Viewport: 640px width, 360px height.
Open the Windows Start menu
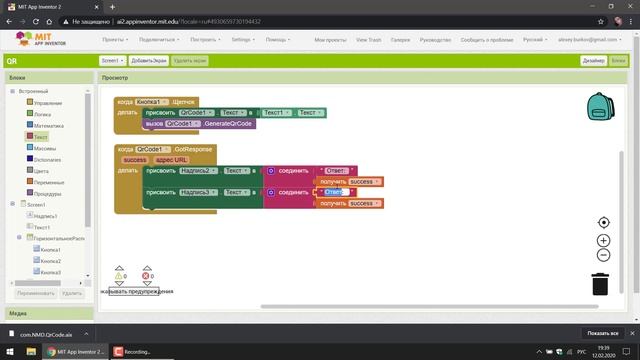tap(10, 351)
